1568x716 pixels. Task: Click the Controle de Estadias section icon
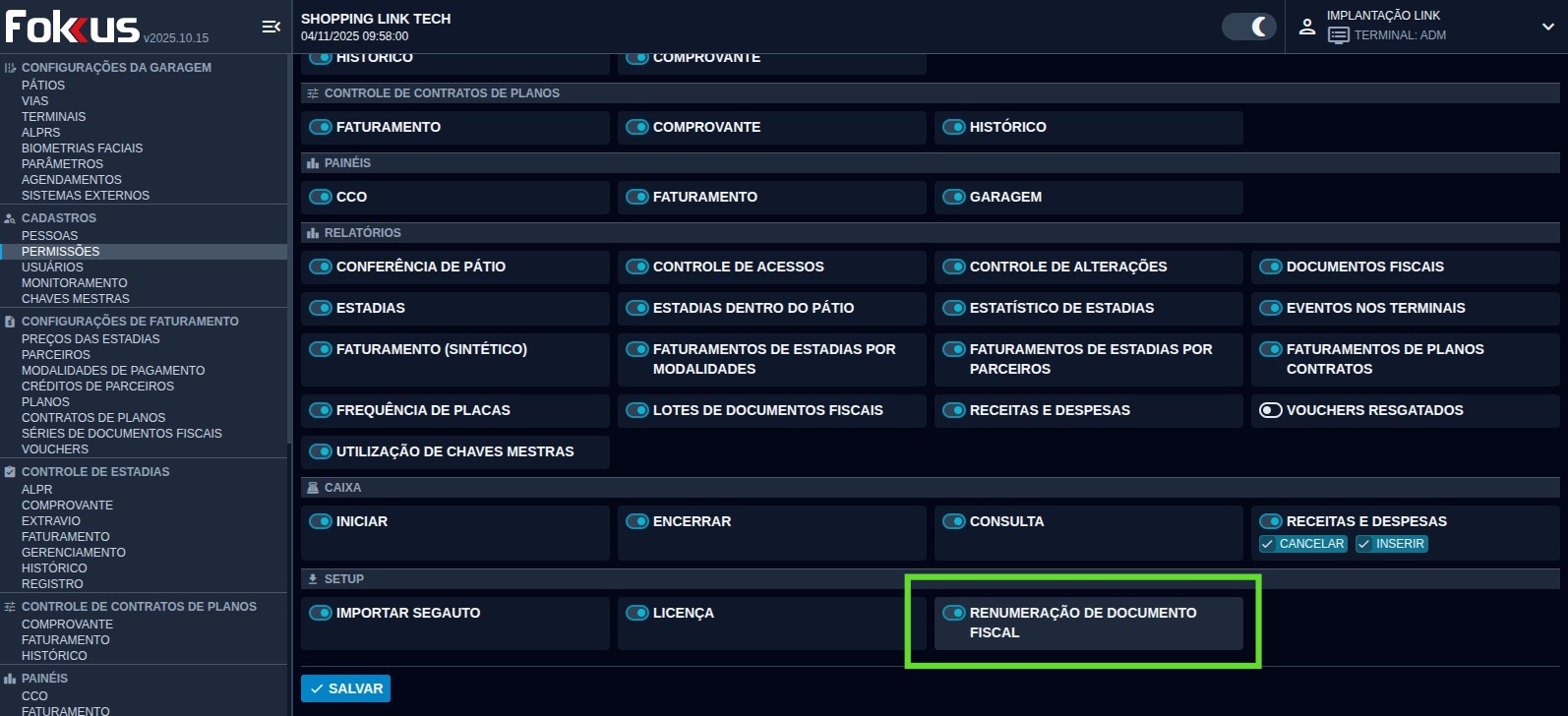click(10, 472)
